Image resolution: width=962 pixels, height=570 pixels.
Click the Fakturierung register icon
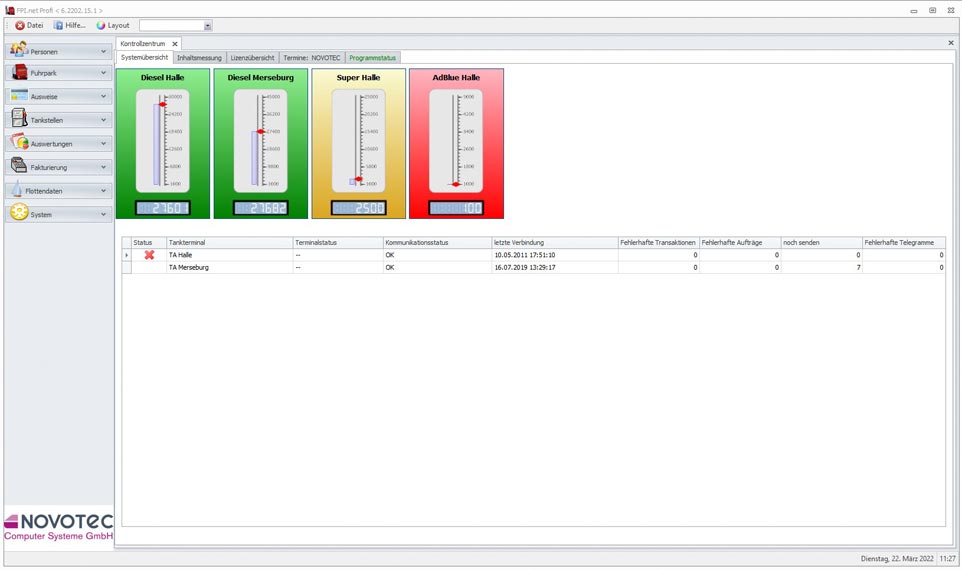point(19,166)
